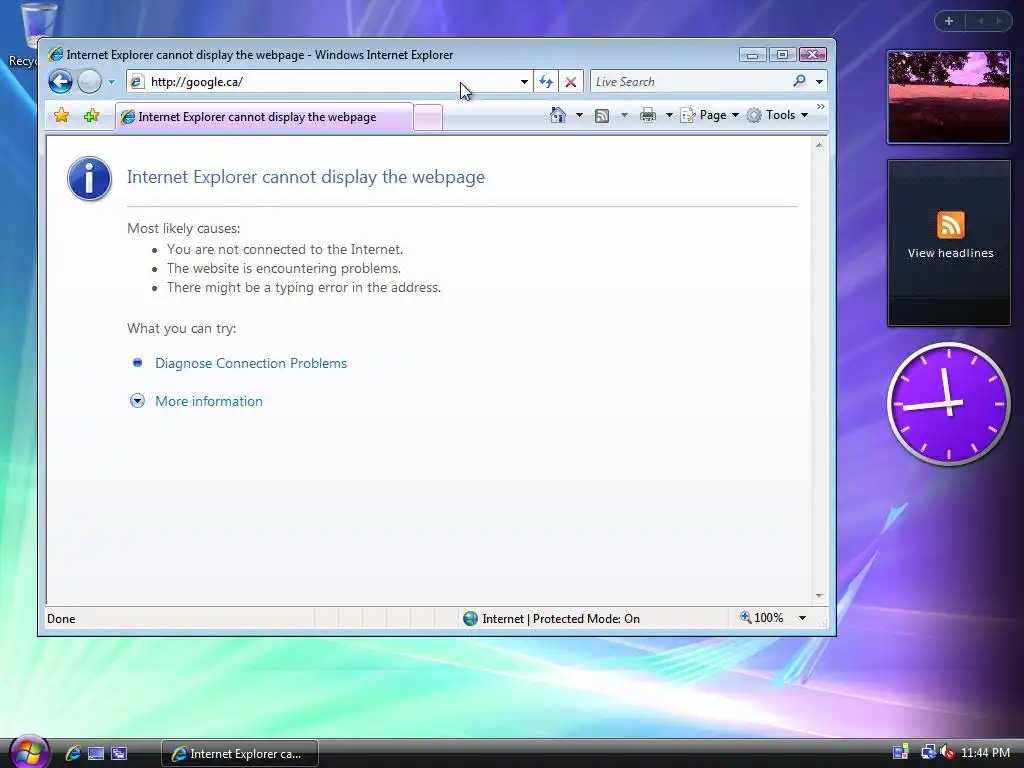Image resolution: width=1024 pixels, height=768 pixels.
Task: Refresh the page with the Refresh icon
Action: coord(546,82)
